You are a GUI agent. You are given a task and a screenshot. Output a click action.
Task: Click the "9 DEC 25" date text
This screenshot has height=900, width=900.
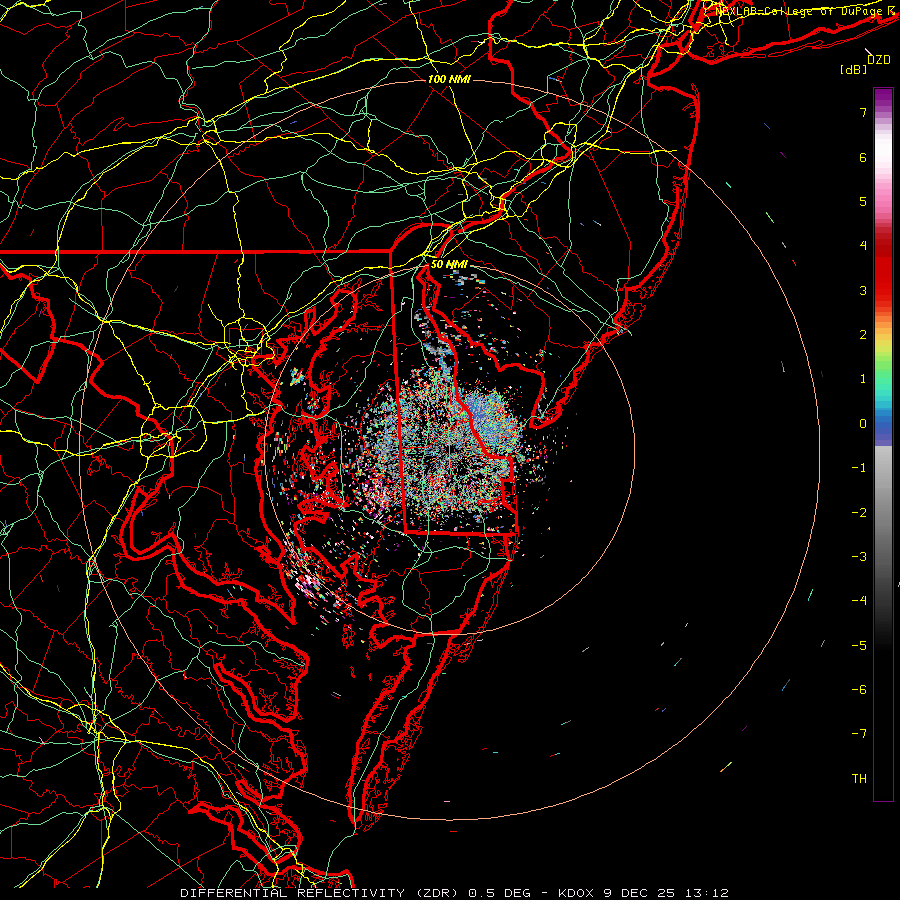click(x=639, y=893)
